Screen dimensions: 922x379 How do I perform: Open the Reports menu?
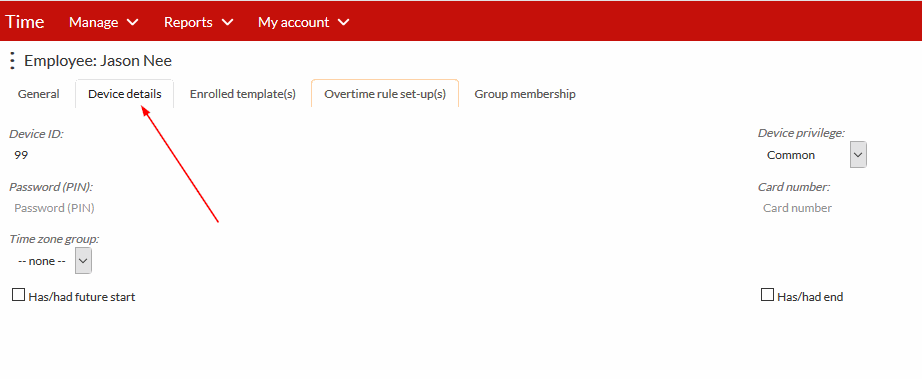198,22
